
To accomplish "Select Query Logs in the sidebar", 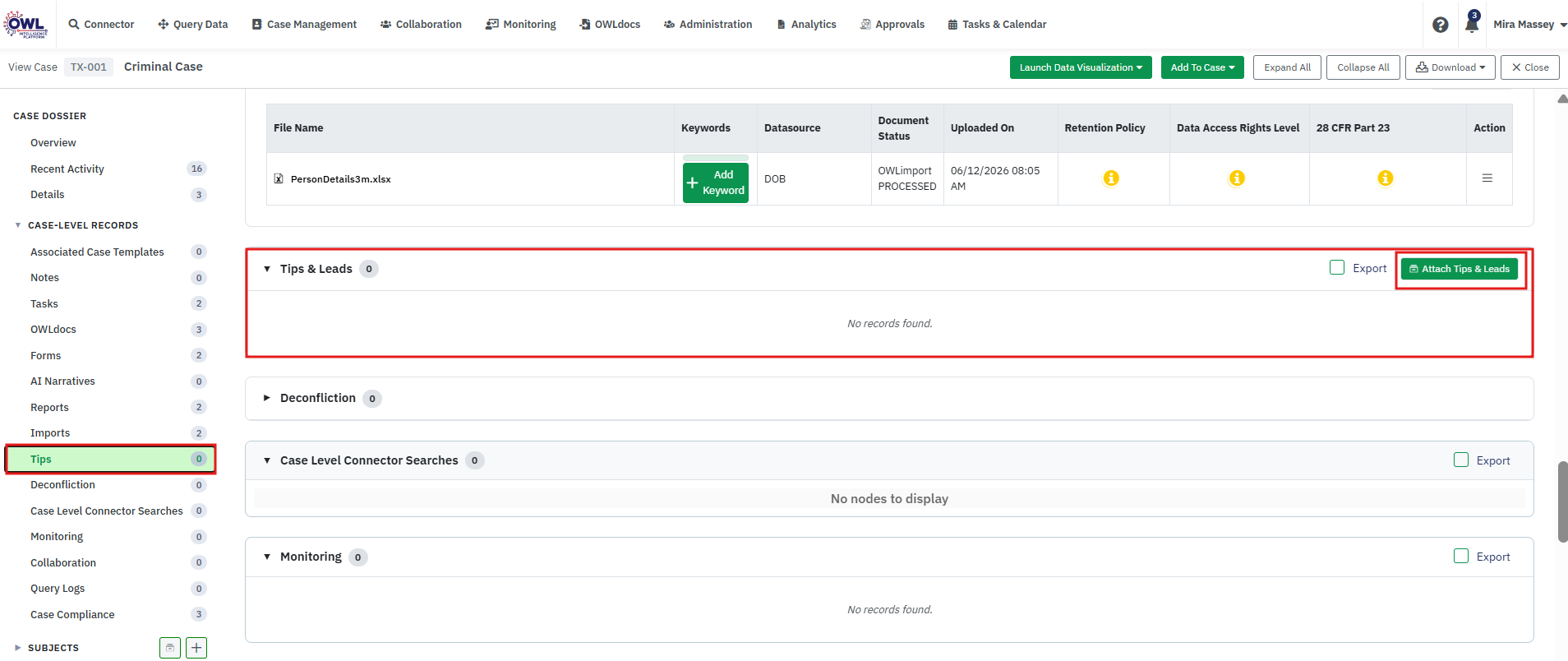I will tap(58, 589).
